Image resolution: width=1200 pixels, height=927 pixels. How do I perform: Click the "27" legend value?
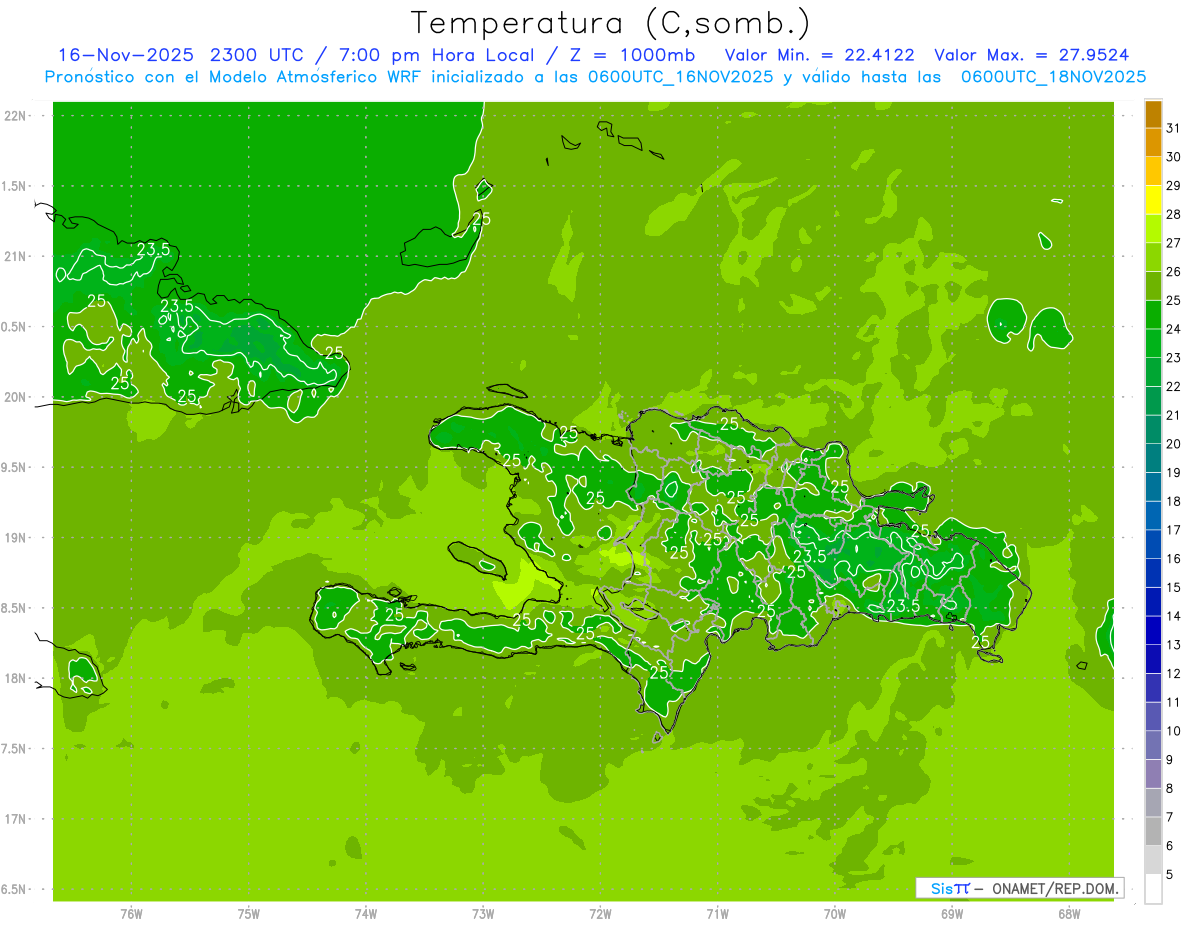1174,243
